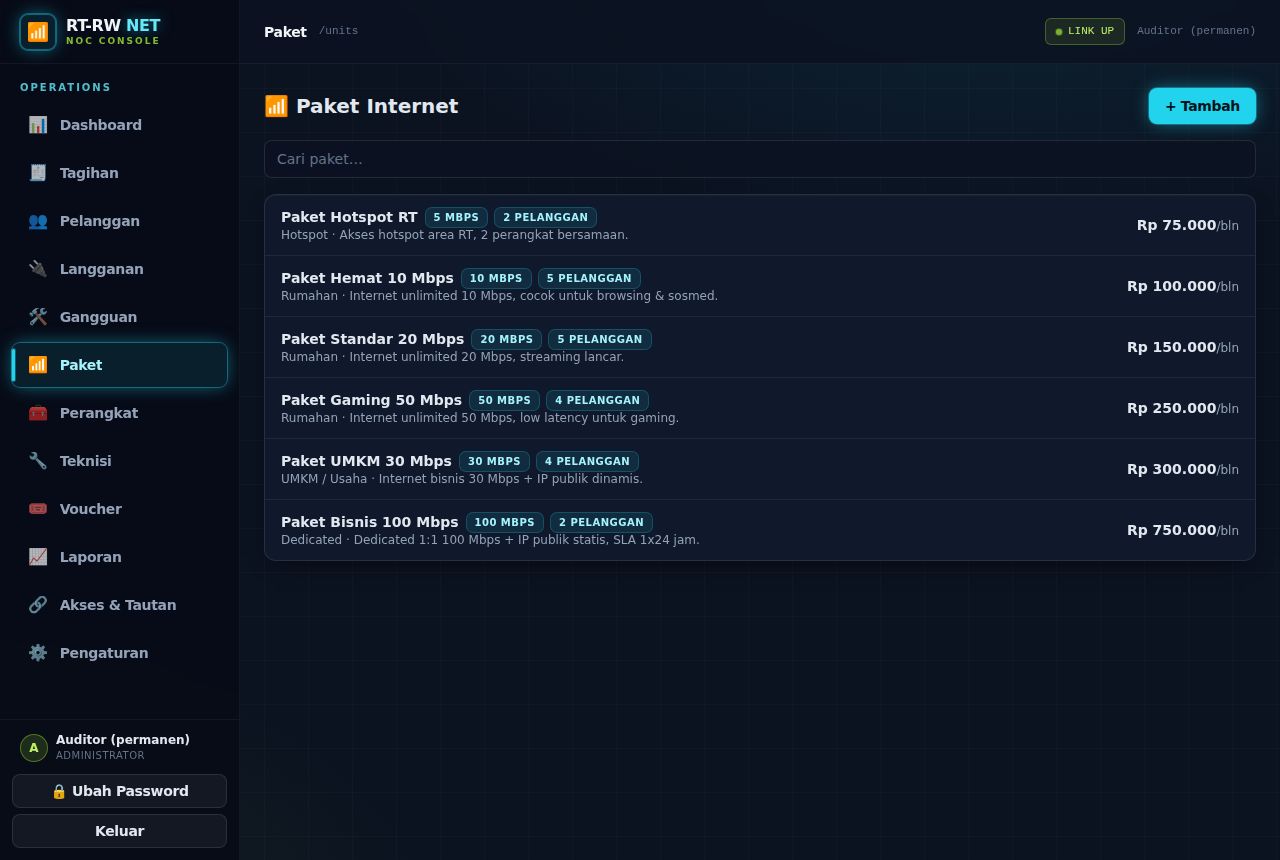1280x860 pixels.
Task: Click 4 PELANGGAN badge on Paket UMKM
Action: click(x=588, y=461)
